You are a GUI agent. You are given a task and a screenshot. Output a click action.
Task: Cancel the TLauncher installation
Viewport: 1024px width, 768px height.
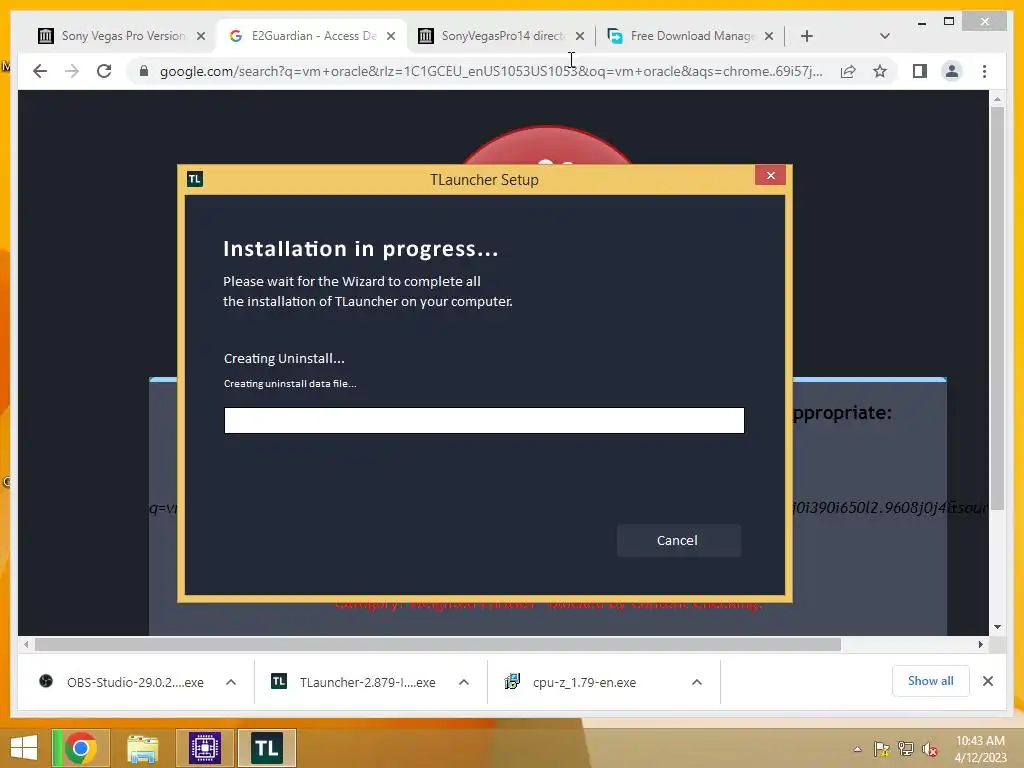point(678,540)
